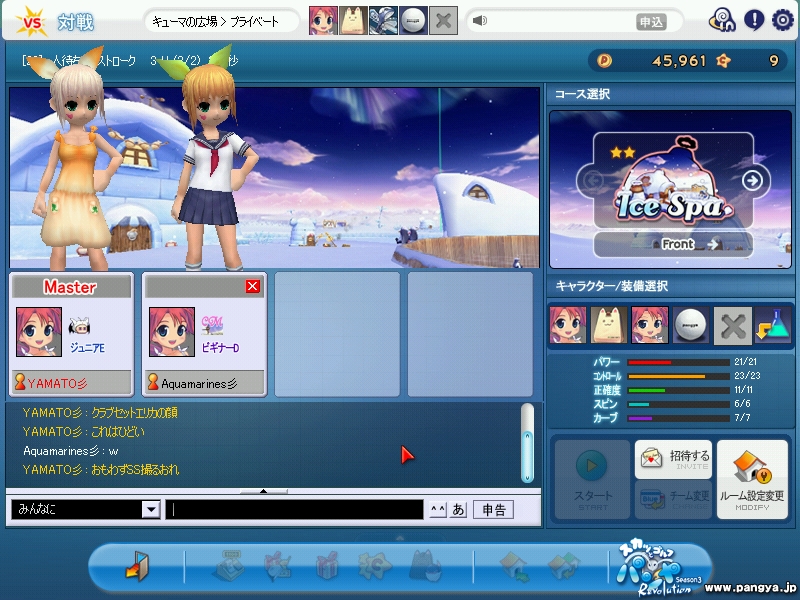800x600 pixels.
Task: Focus the chat message input field
Action: 294,509
